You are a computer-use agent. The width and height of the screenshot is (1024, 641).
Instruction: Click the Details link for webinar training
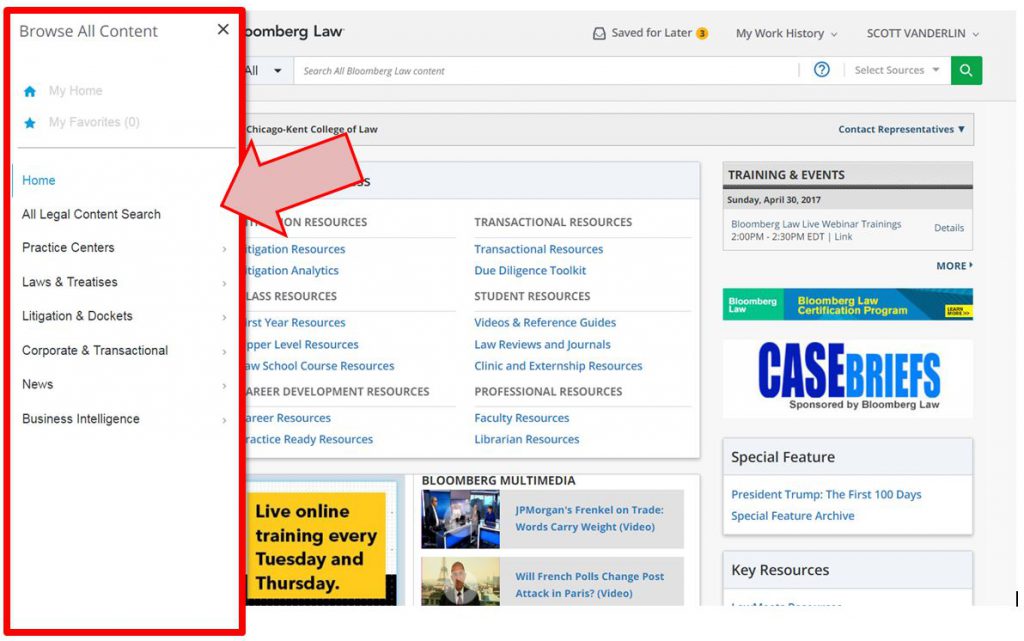pyautogui.click(x=948, y=228)
